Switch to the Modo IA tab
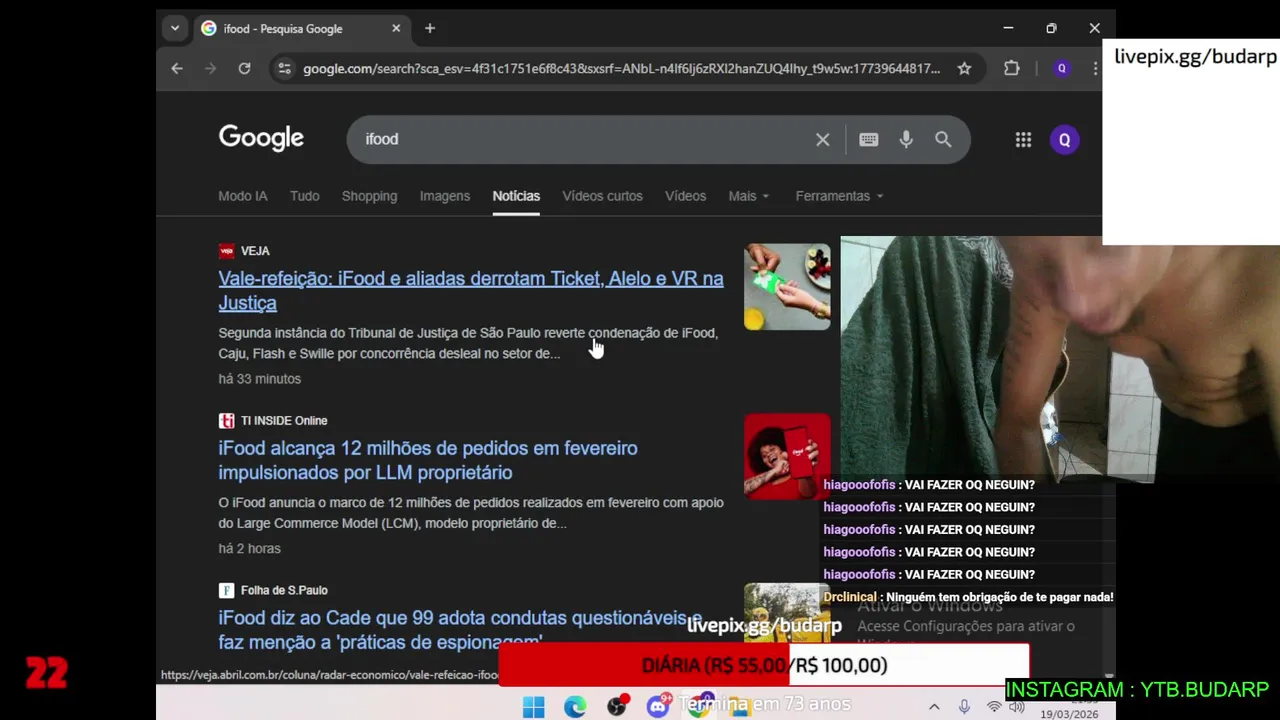 [243, 196]
